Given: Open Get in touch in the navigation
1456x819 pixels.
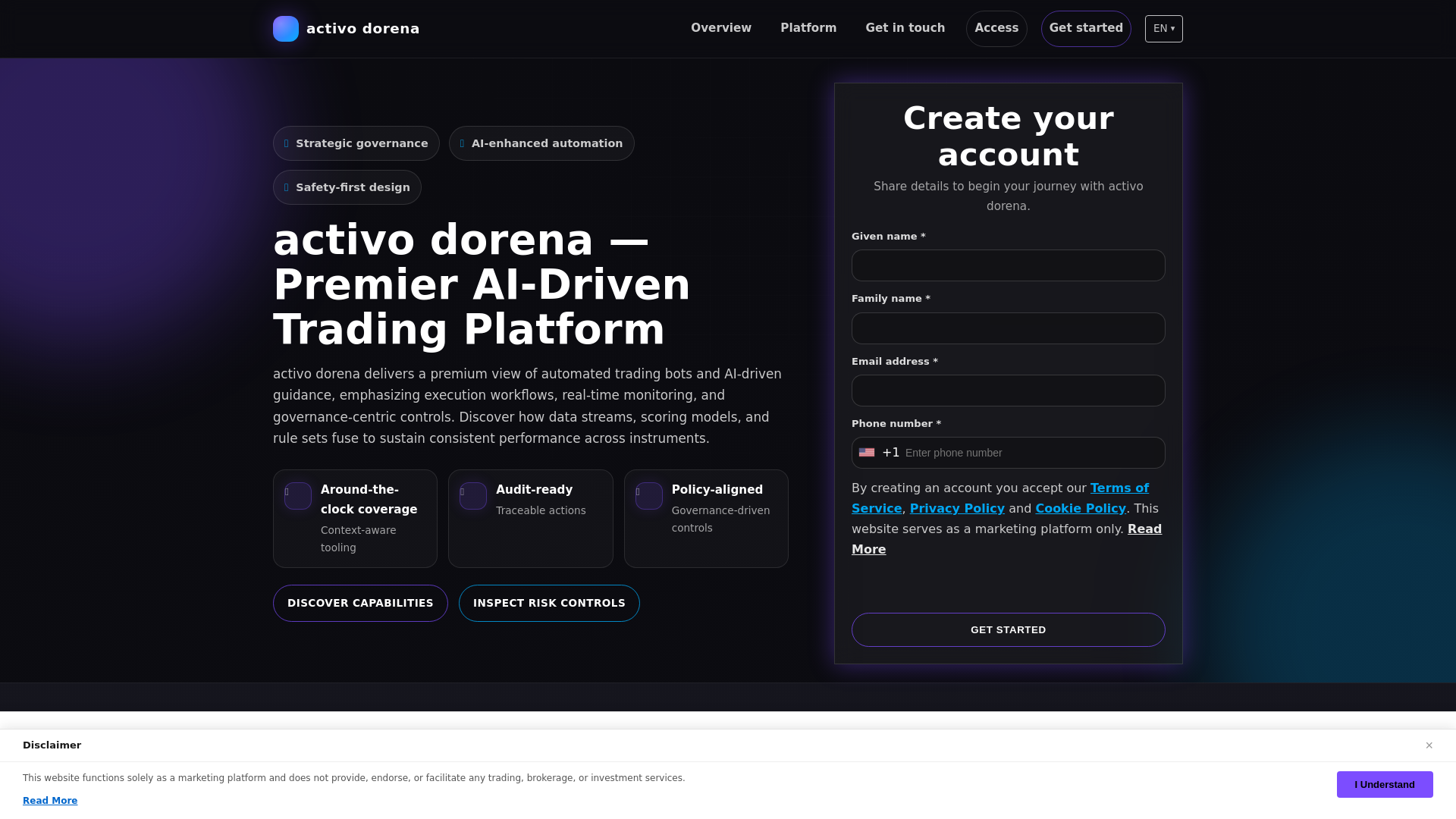Looking at the screenshot, I should point(905,28).
